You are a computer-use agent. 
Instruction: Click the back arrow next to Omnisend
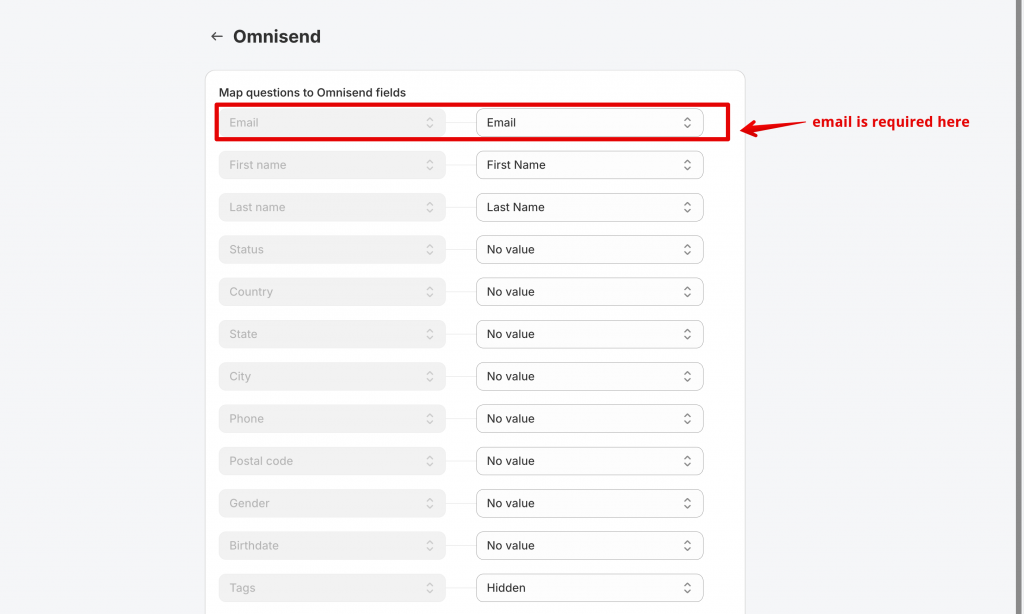pos(216,37)
